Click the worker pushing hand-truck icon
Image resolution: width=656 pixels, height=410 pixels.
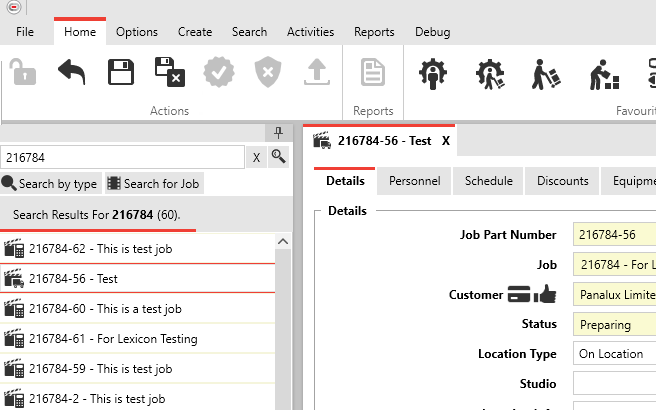pos(546,73)
